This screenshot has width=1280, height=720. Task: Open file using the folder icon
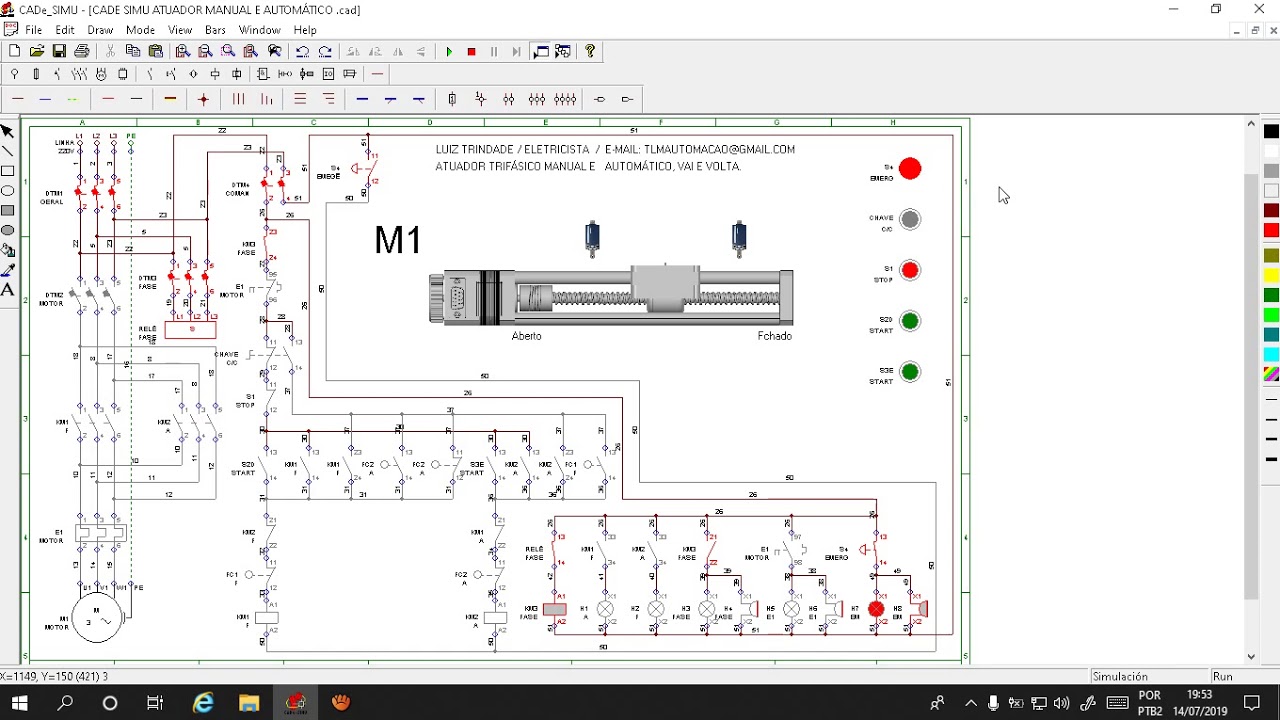point(37,51)
